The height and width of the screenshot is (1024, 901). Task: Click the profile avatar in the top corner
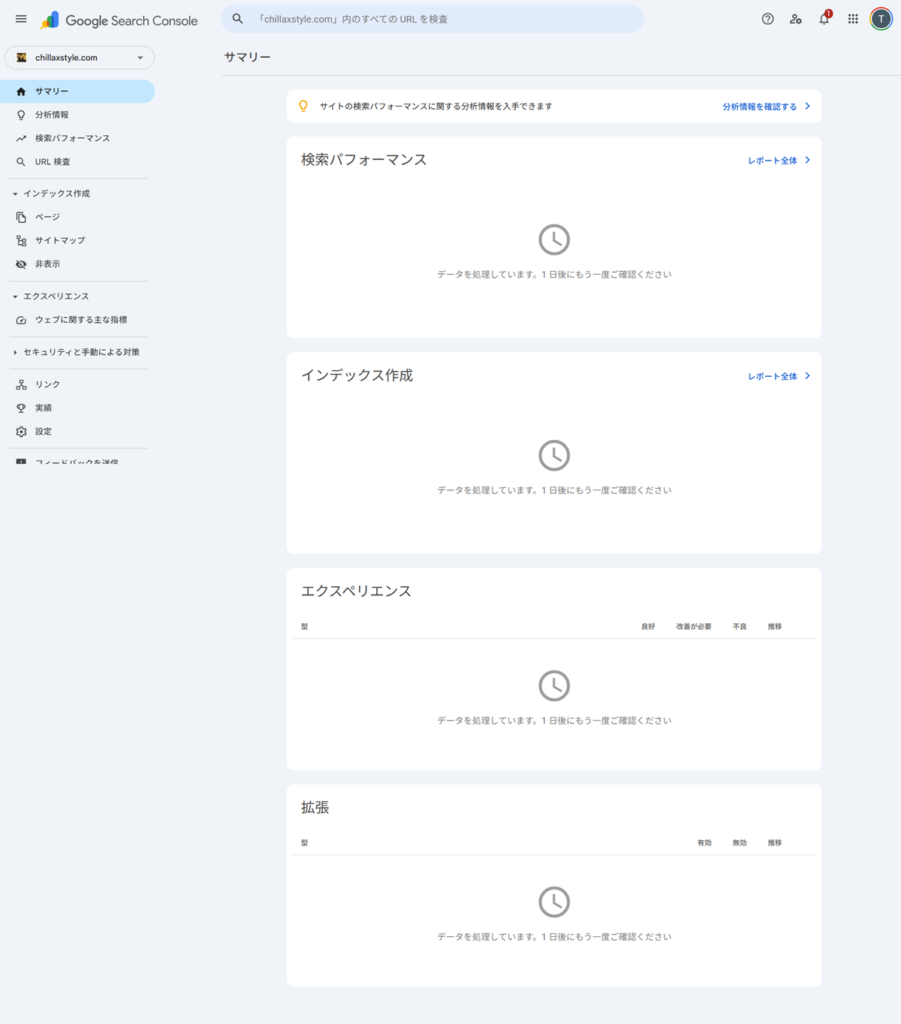click(880, 18)
